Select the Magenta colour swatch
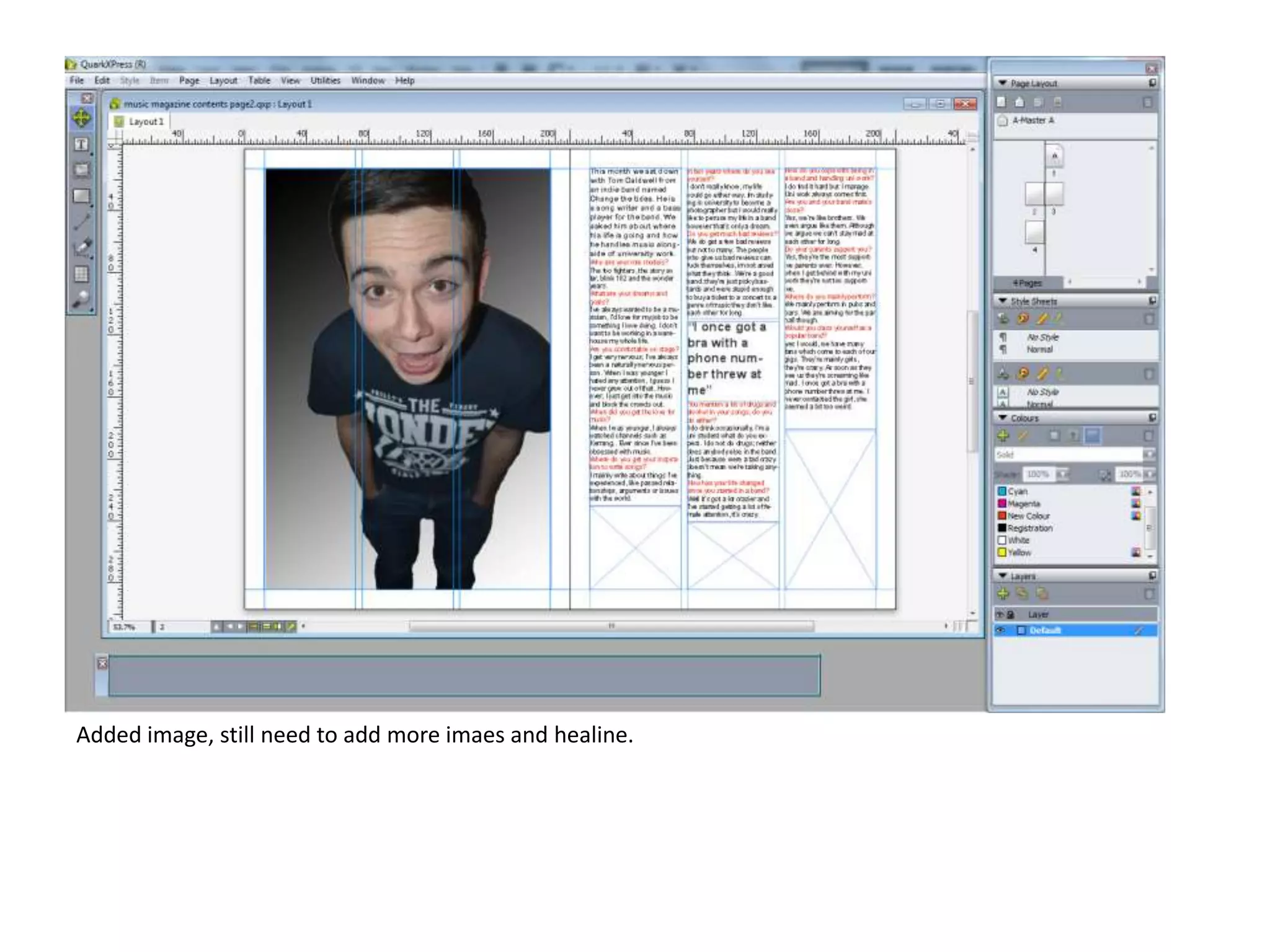The width and height of the screenshot is (1270, 952). pos(1023,503)
